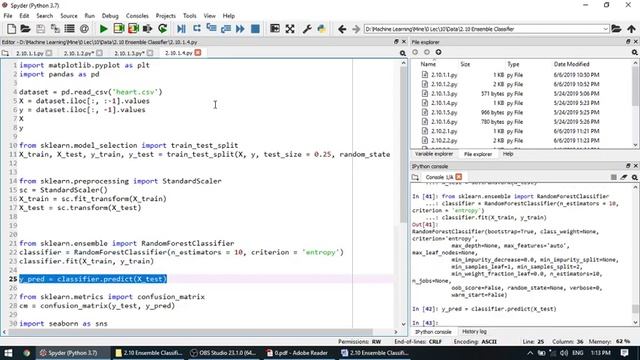Switch to the History log tab
The height and width of the screenshot is (360, 640).
pyautogui.click(x=474, y=332)
